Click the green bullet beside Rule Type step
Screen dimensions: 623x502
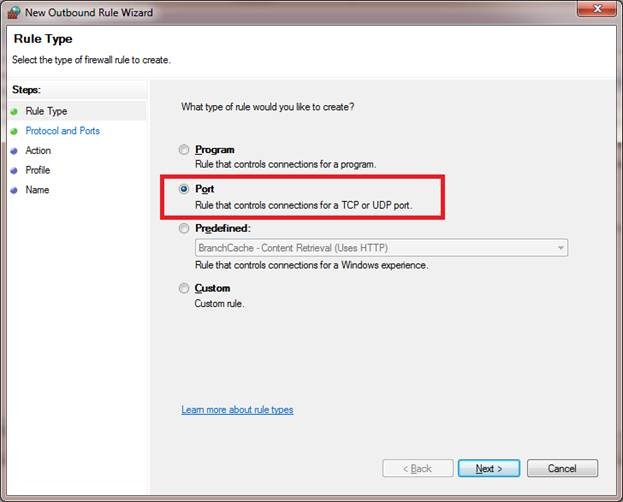[14, 111]
